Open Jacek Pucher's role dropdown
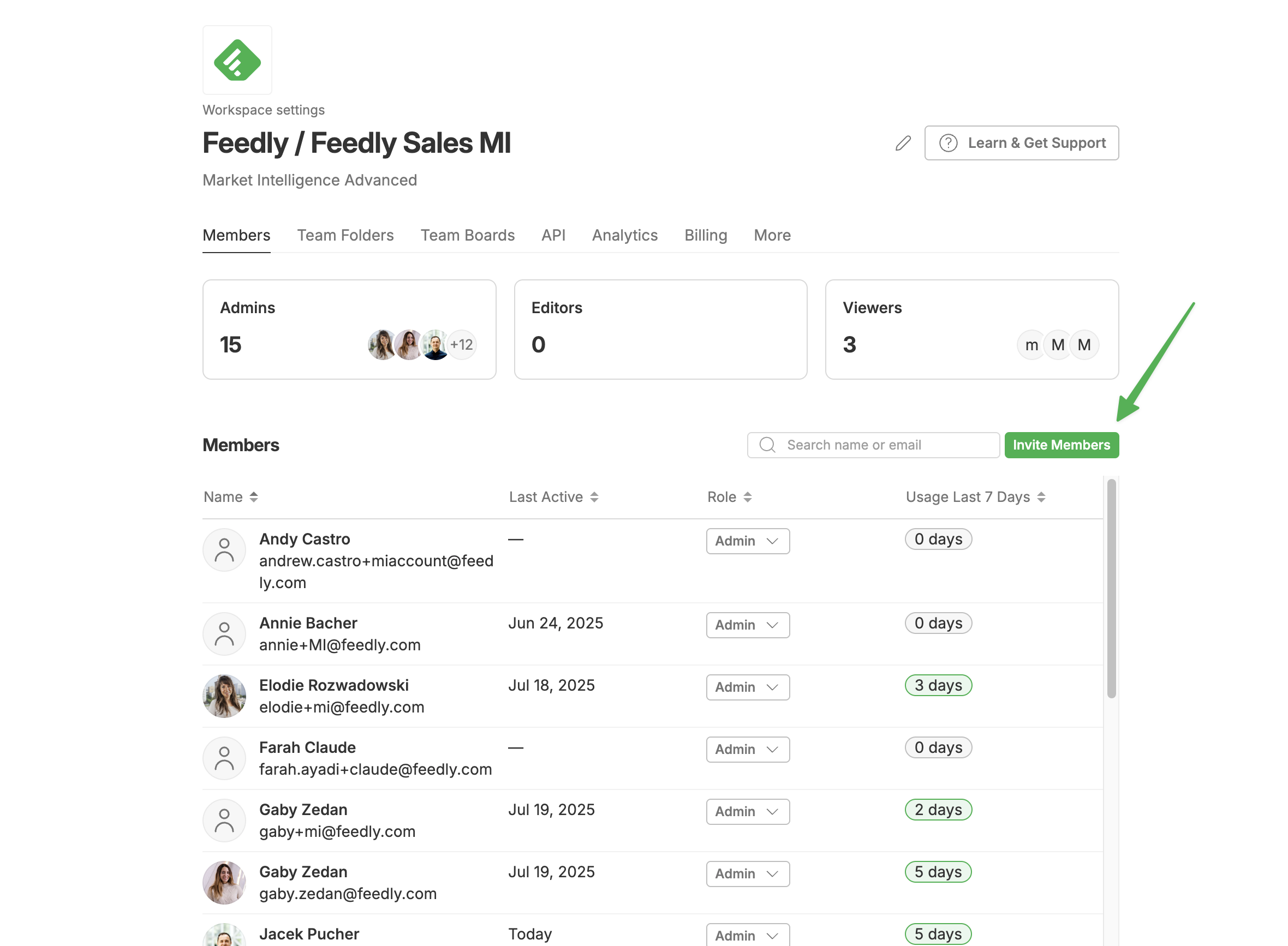This screenshot has height=946, width=1288. pyautogui.click(x=747, y=935)
